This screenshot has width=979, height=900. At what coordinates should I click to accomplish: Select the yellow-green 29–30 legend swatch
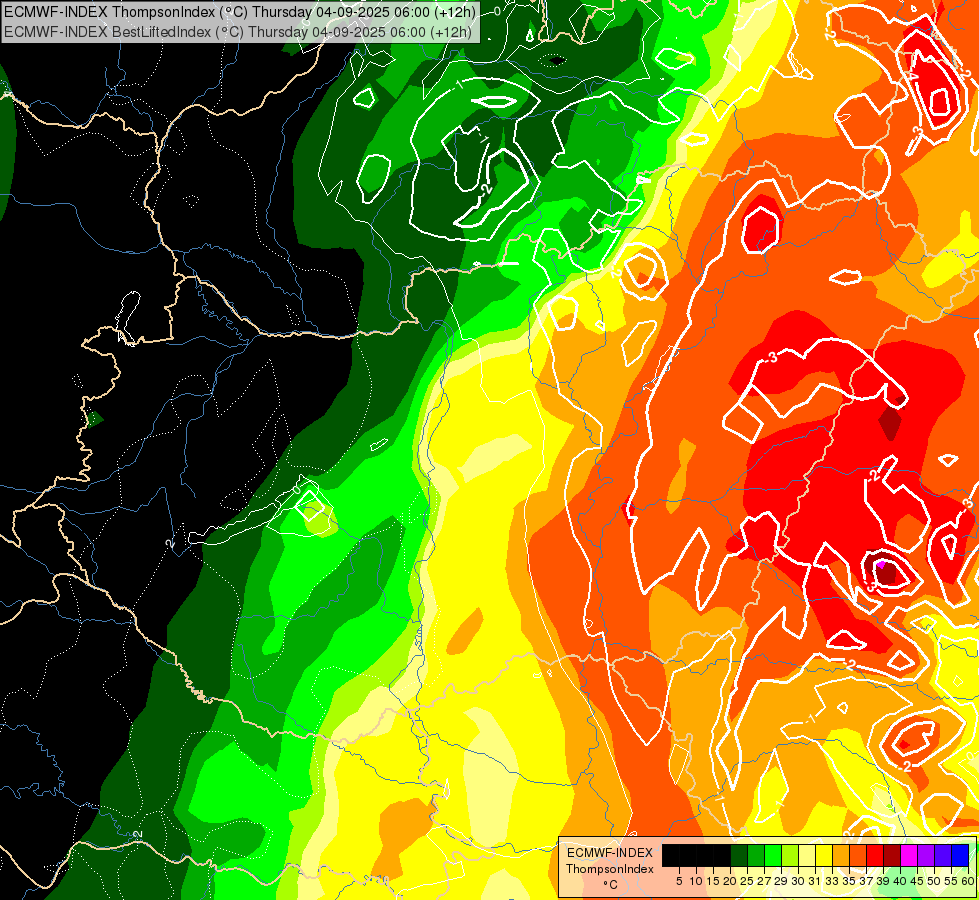coord(790,855)
